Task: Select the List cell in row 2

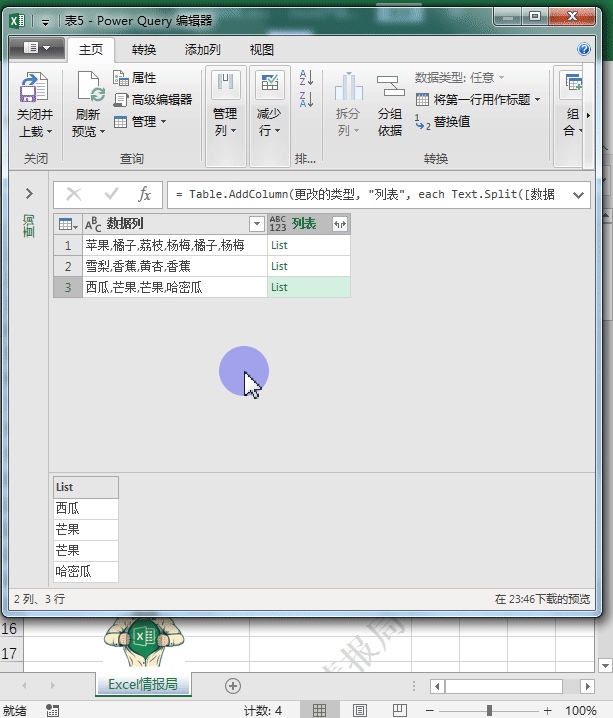Action: [x=308, y=266]
